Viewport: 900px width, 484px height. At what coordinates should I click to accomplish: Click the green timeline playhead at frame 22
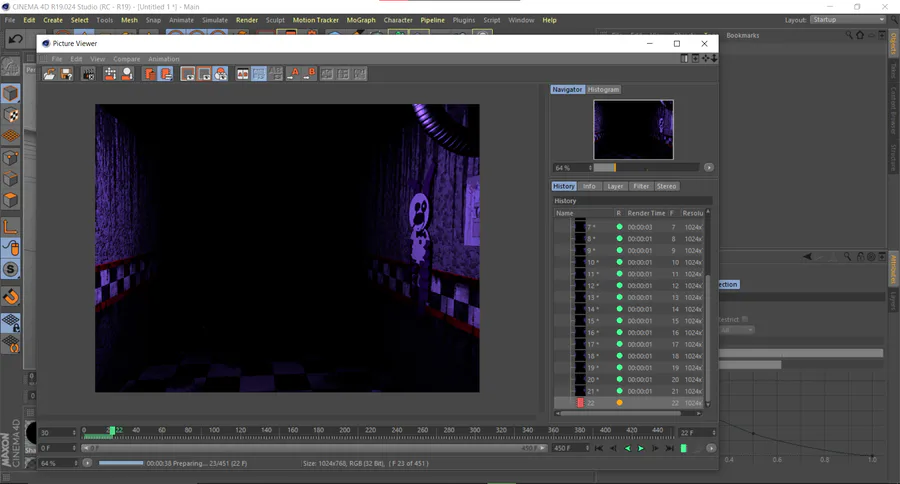(x=112, y=431)
